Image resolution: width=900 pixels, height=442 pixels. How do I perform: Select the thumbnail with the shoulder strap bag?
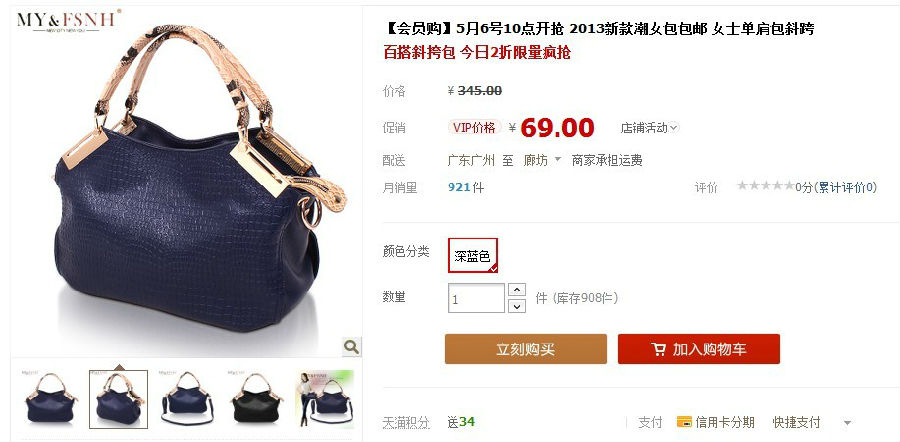tap(187, 400)
